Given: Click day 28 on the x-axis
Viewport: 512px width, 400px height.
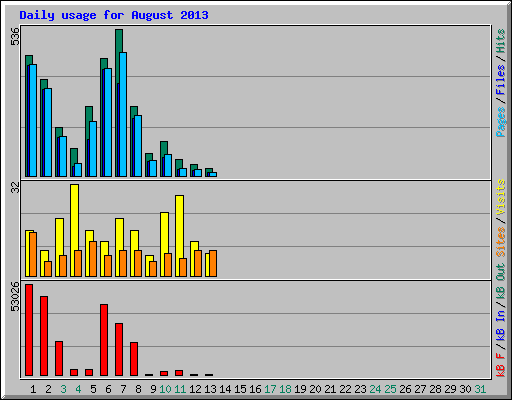Looking at the screenshot, I should coord(435,389).
